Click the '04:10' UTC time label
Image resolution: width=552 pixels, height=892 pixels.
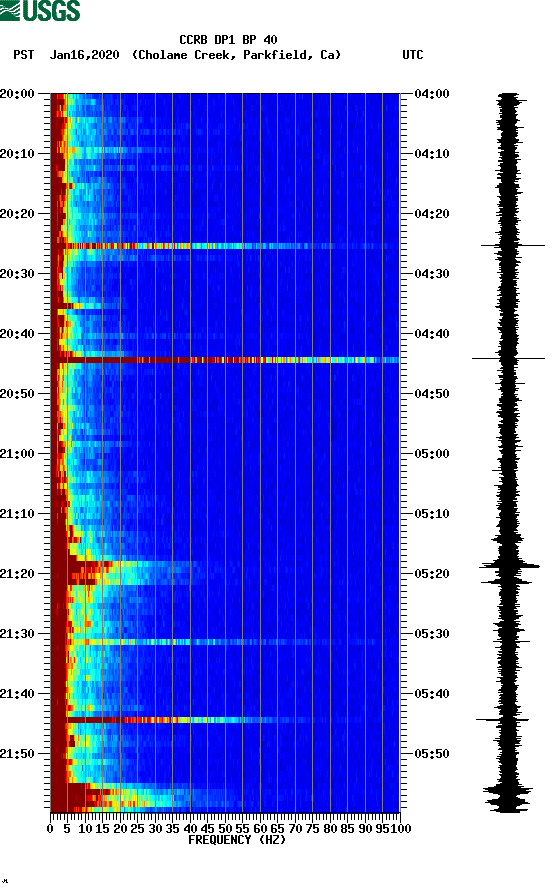tap(432, 154)
